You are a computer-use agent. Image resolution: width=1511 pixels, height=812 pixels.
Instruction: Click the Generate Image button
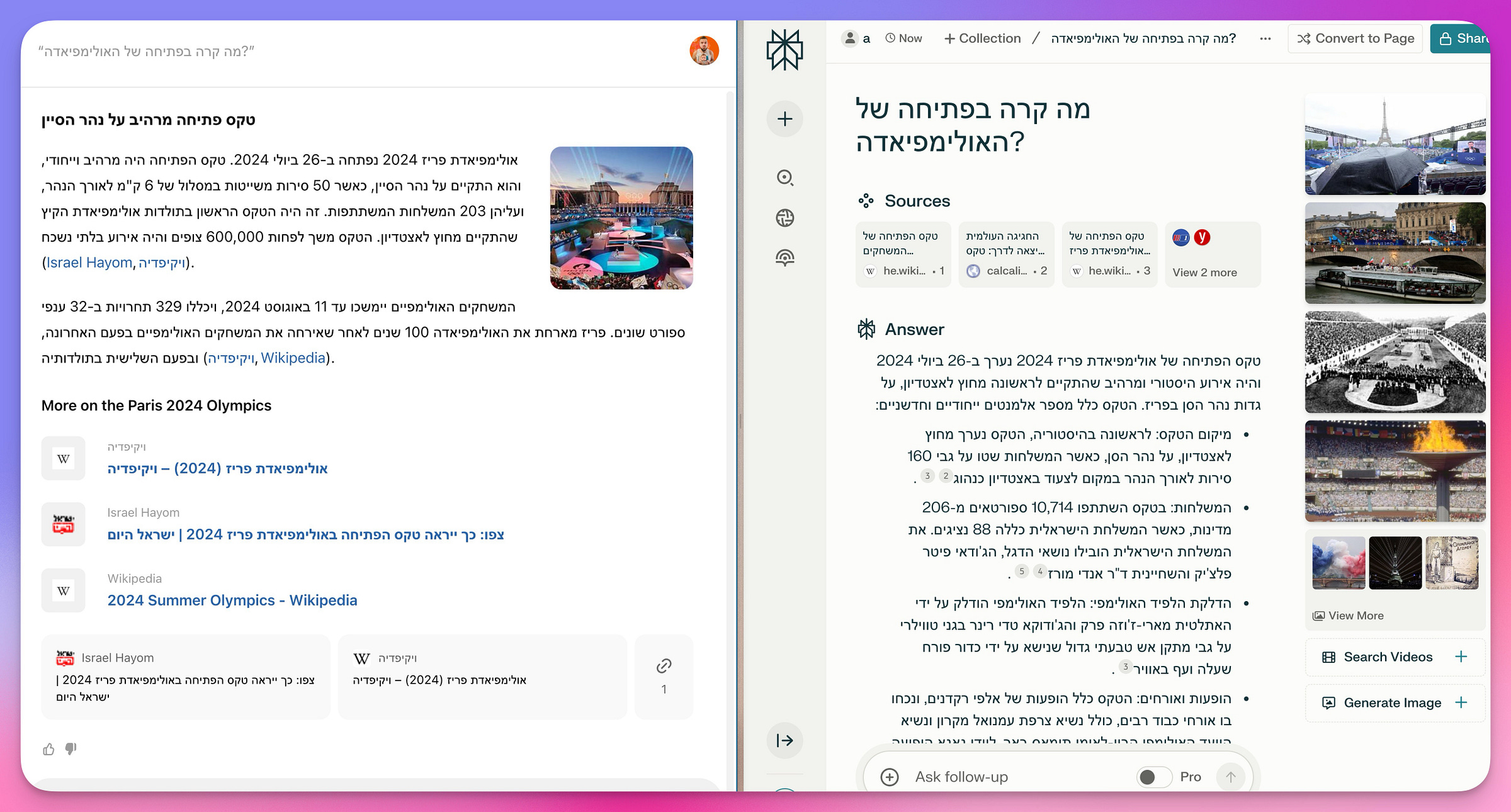(x=1395, y=702)
